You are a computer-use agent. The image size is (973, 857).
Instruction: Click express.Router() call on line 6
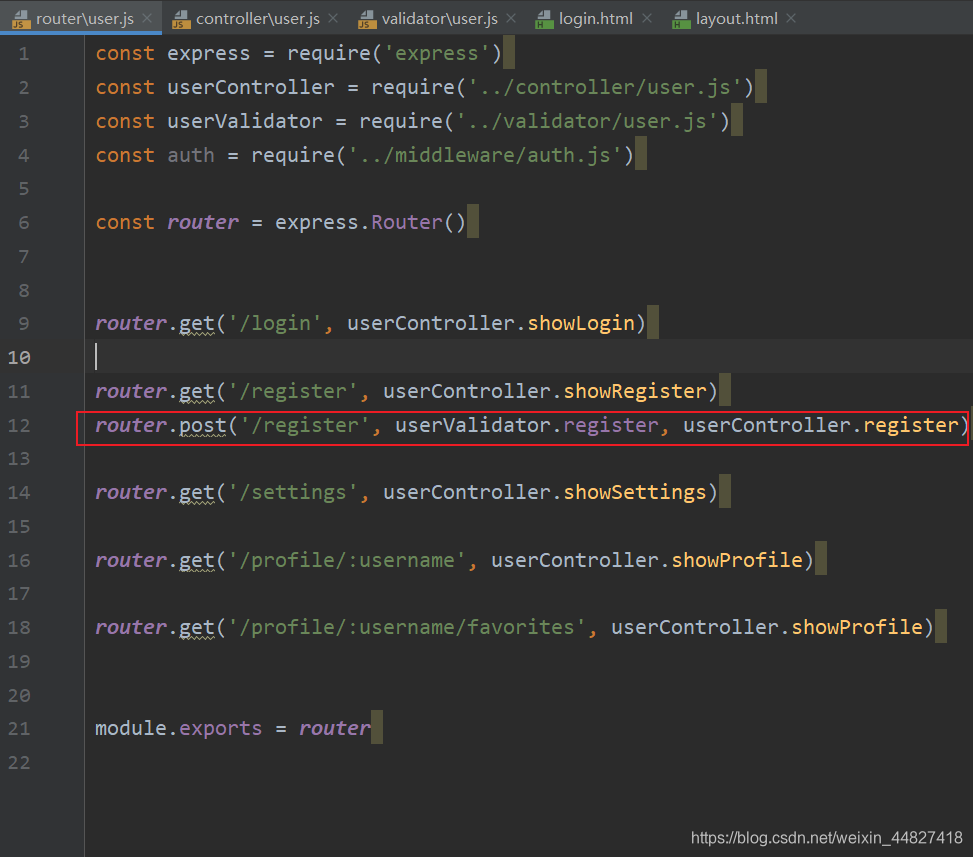(370, 222)
